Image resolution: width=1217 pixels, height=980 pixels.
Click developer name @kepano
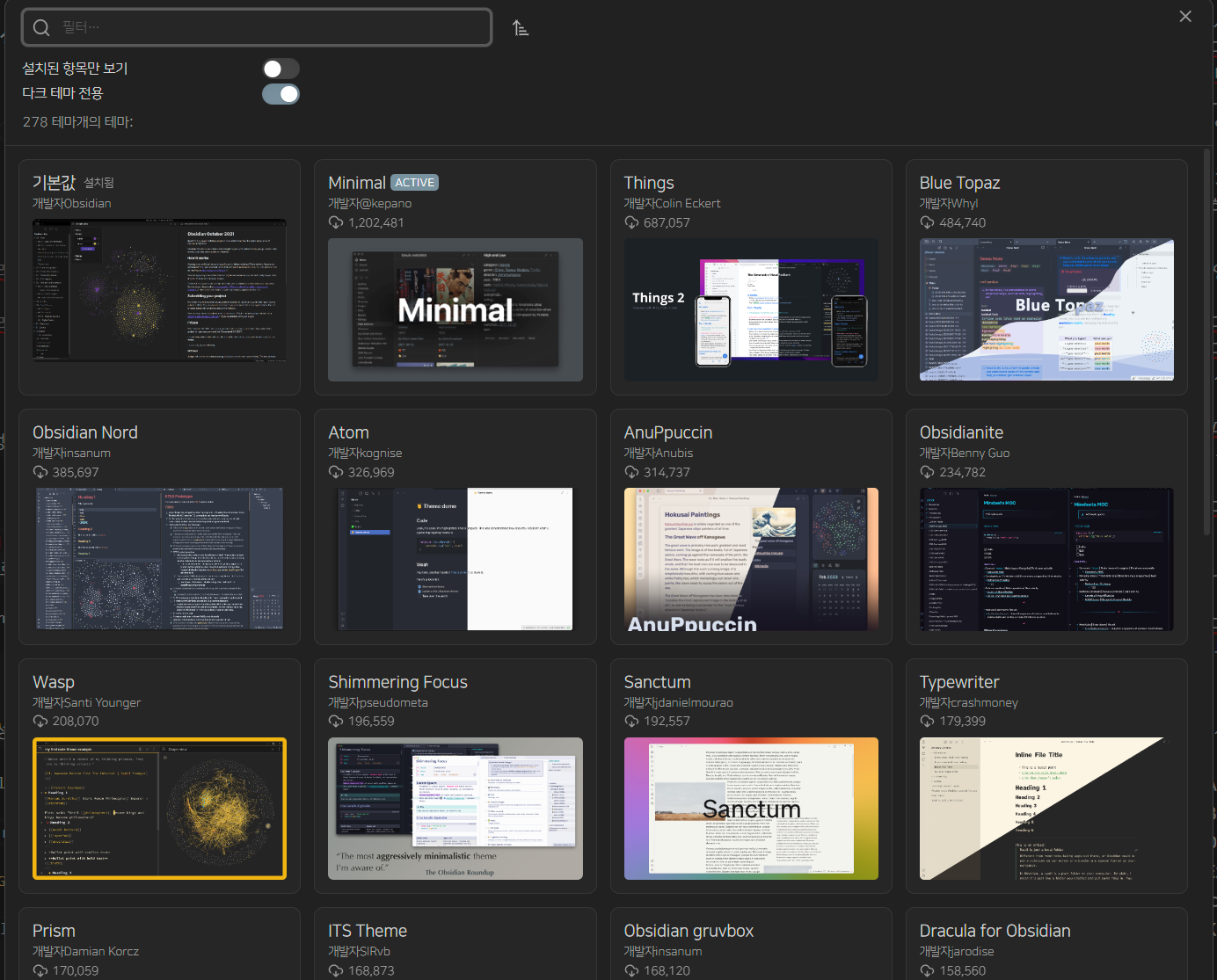click(386, 203)
